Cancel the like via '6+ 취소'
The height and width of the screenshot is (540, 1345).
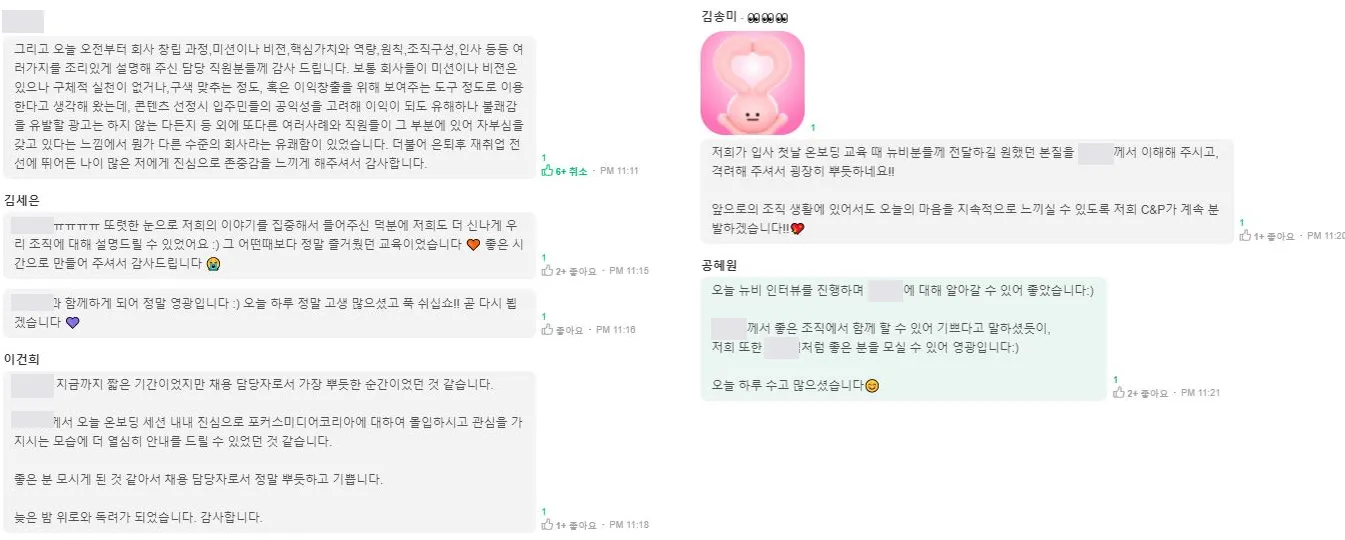point(572,171)
